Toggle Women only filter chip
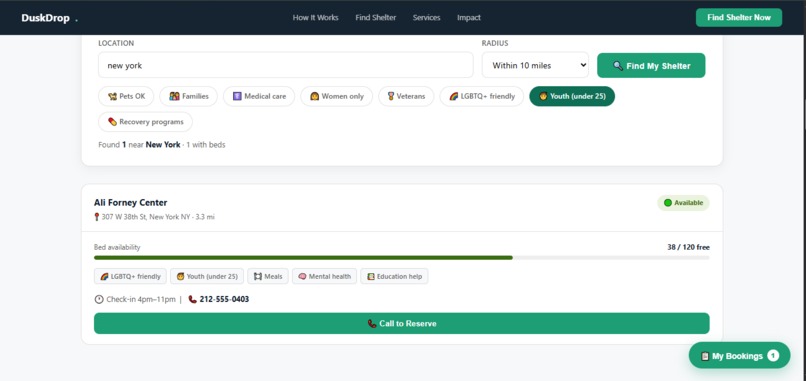The image size is (806, 381). click(337, 96)
